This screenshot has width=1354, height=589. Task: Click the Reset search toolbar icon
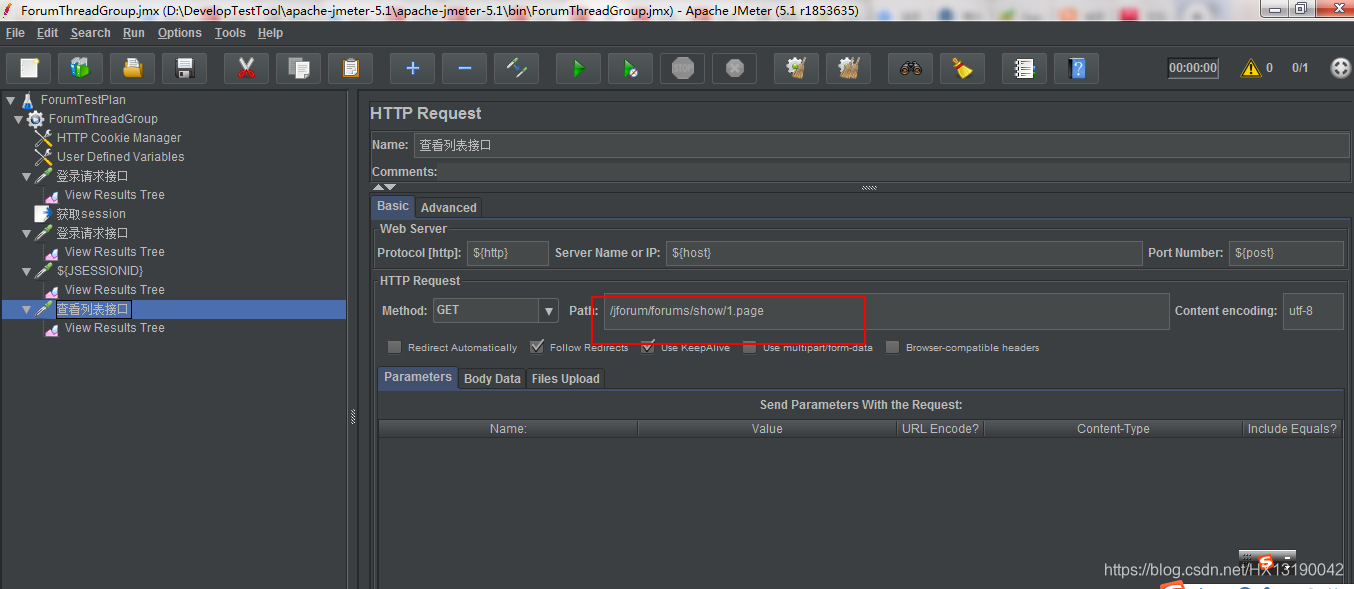point(962,68)
